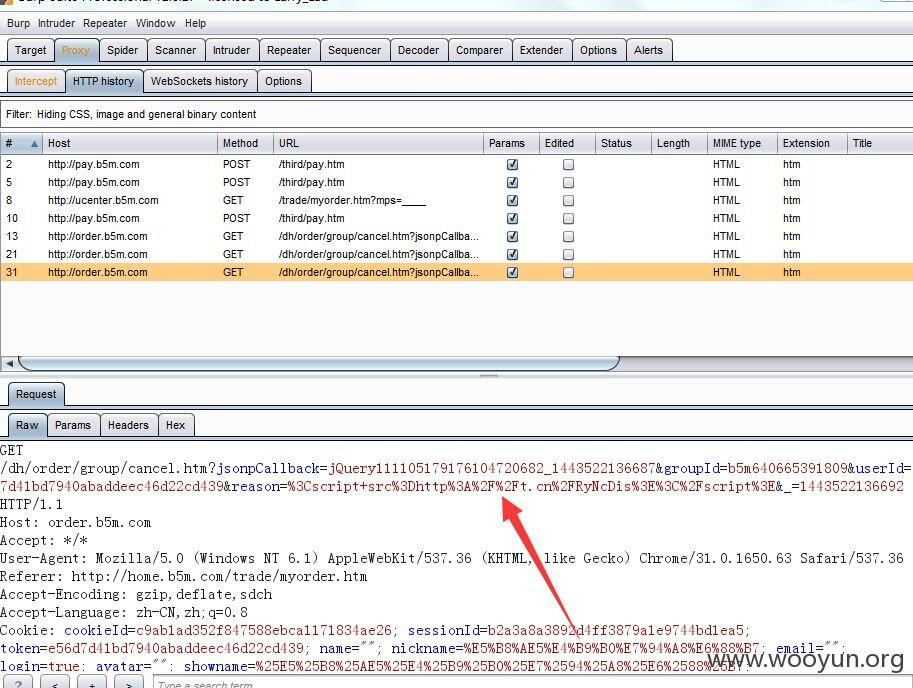Sort by the URL column header
The height and width of the screenshot is (688, 913).
378,143
